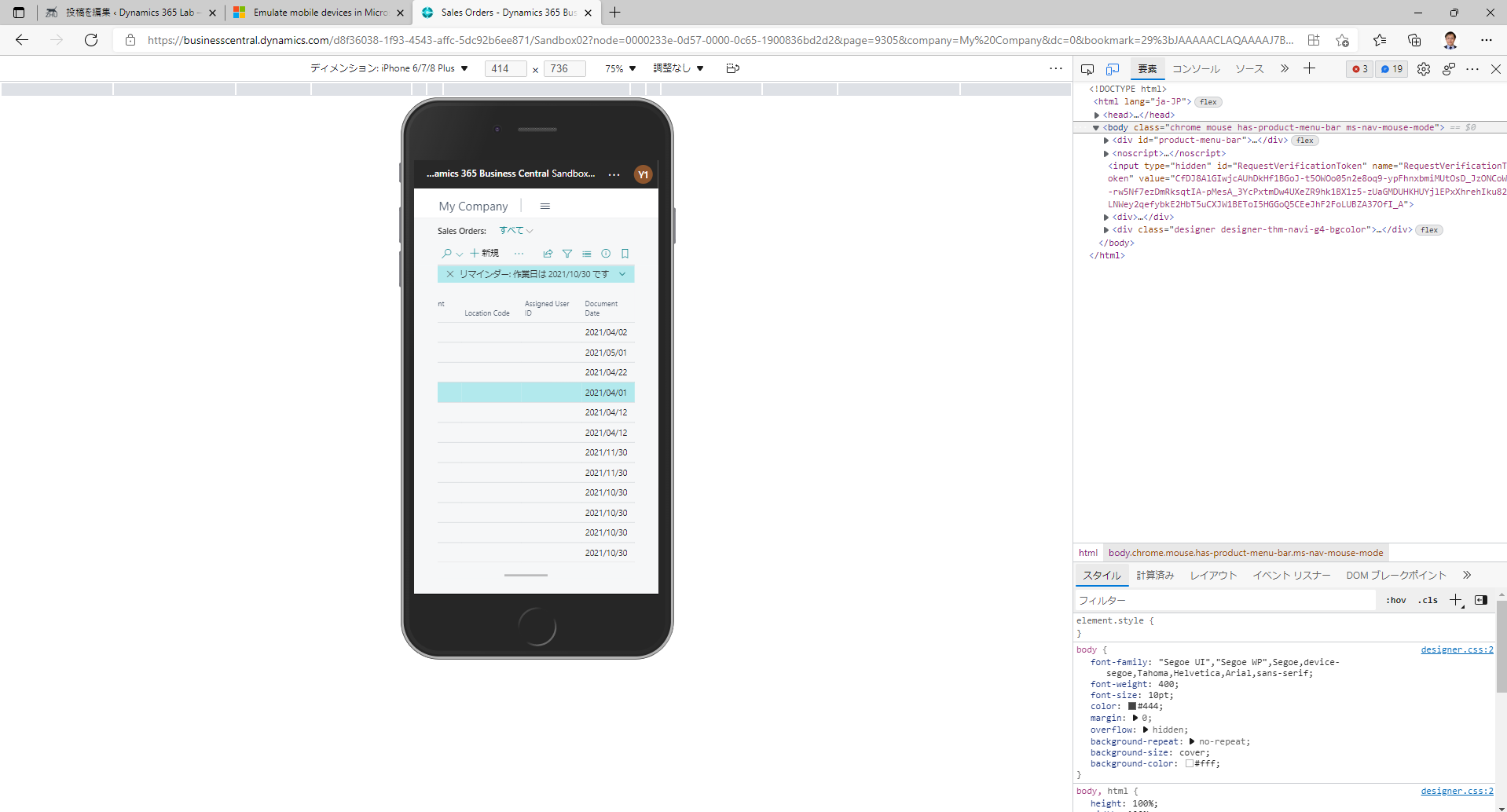1507x812 pixels.
Task: Switch to the コンソール tab in DevTools
Action: tap(1195, 69)
